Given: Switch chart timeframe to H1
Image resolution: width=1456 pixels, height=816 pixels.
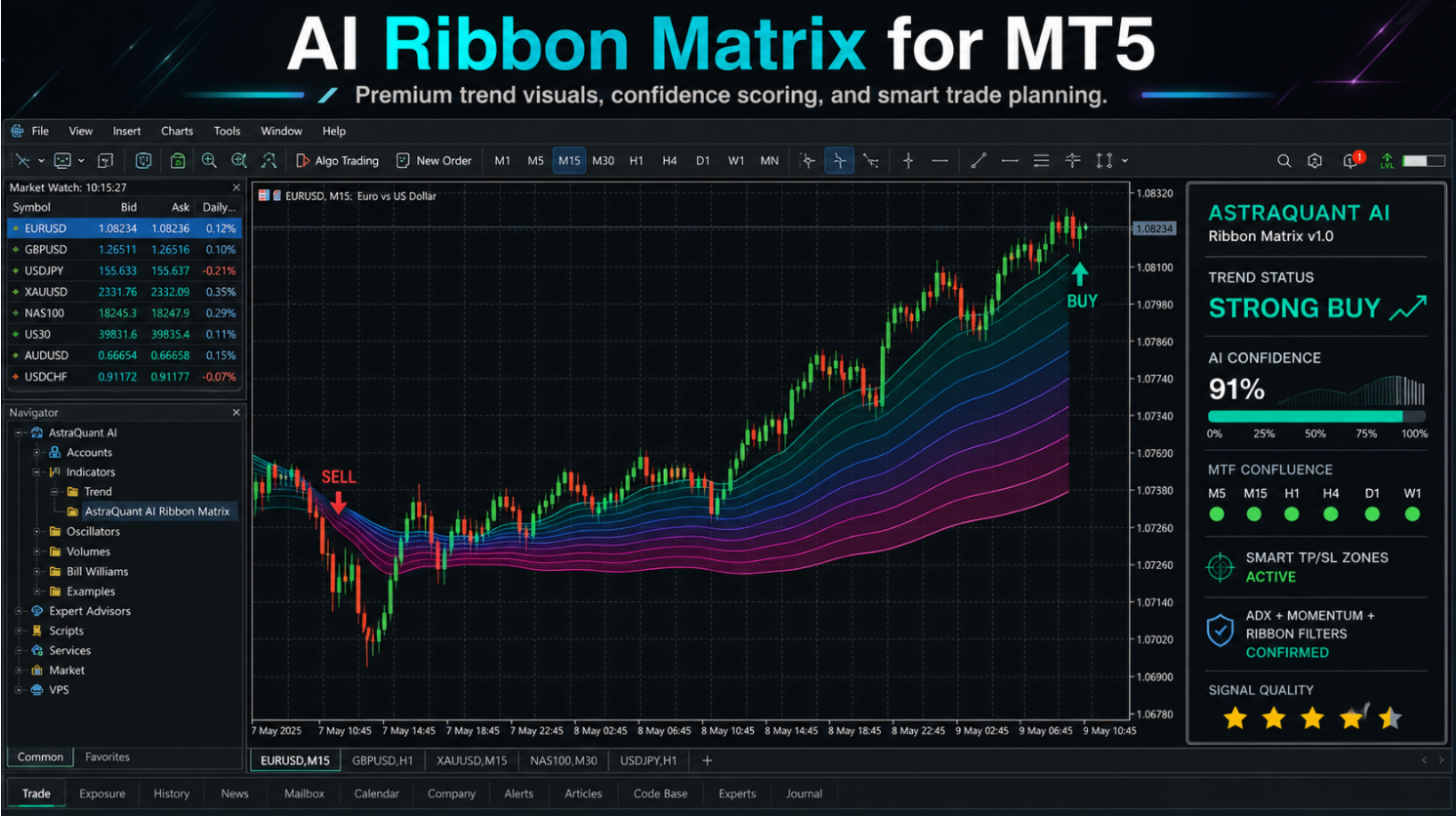Looking at the screenshot, I should [637, 161].
